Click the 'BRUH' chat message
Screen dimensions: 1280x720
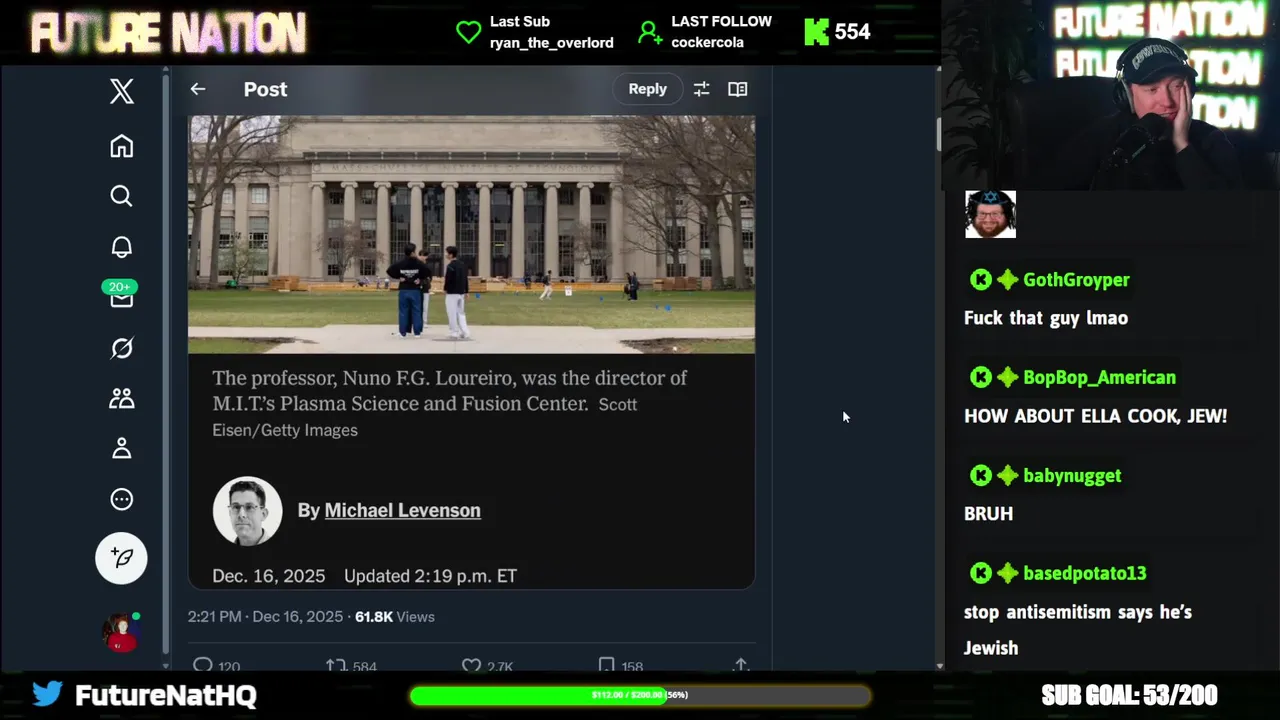988,514
